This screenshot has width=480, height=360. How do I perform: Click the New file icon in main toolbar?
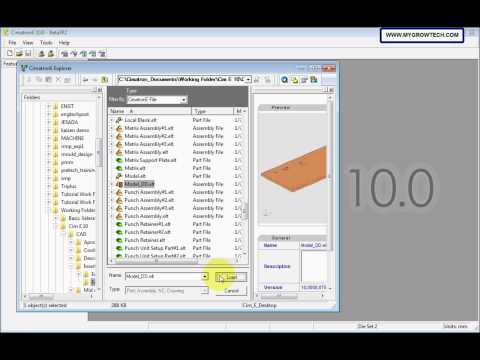click(10, 53)
